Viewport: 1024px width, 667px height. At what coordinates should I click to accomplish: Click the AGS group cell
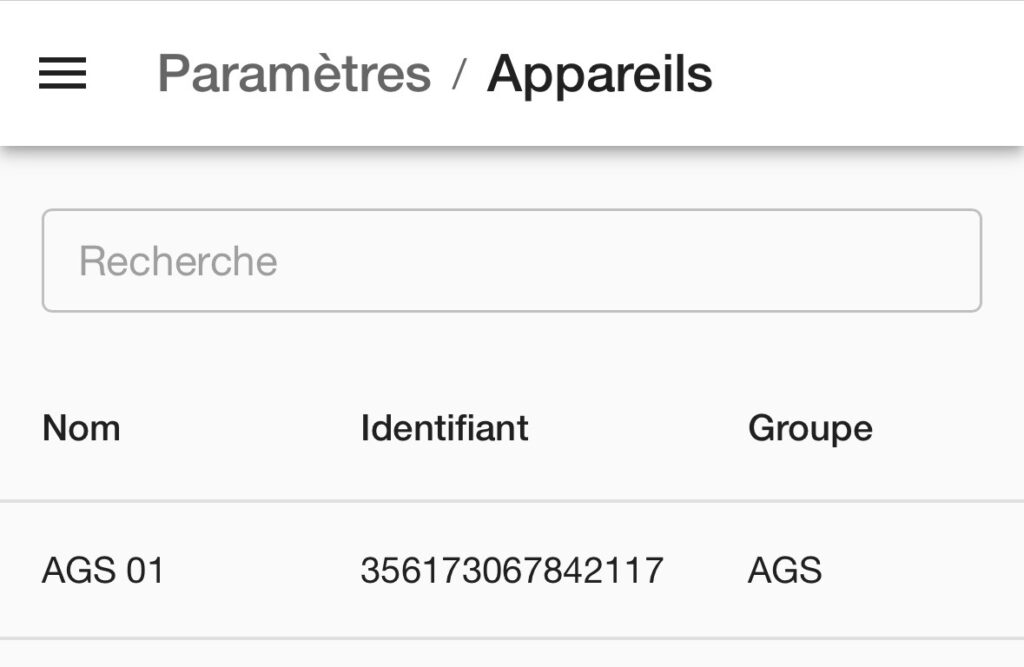click(784, 570)
